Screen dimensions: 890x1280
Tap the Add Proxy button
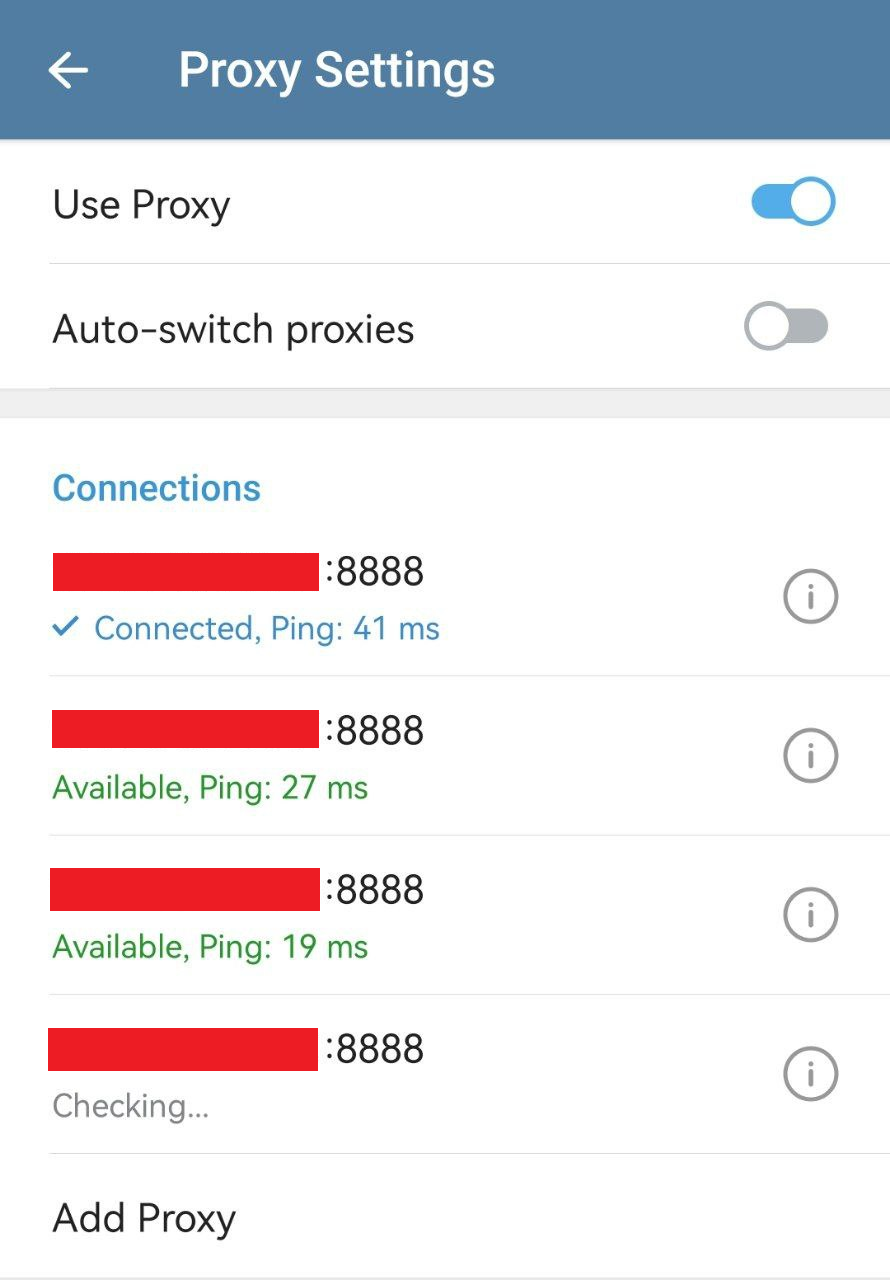click(x=144, y=1218)
